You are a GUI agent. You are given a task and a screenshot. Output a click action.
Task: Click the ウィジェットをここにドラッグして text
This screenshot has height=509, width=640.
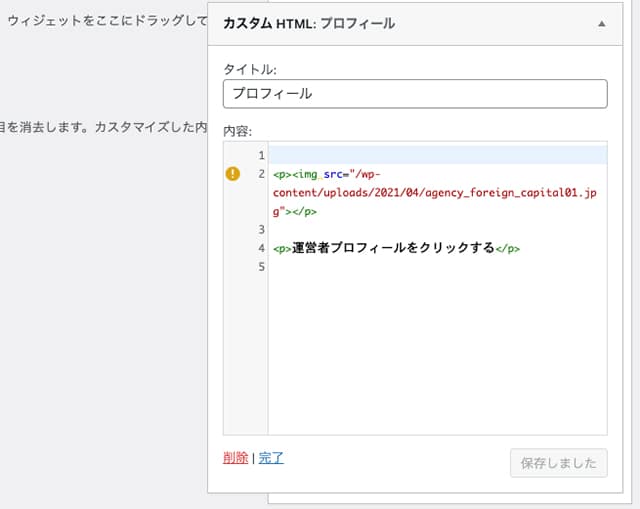(108, 20)
